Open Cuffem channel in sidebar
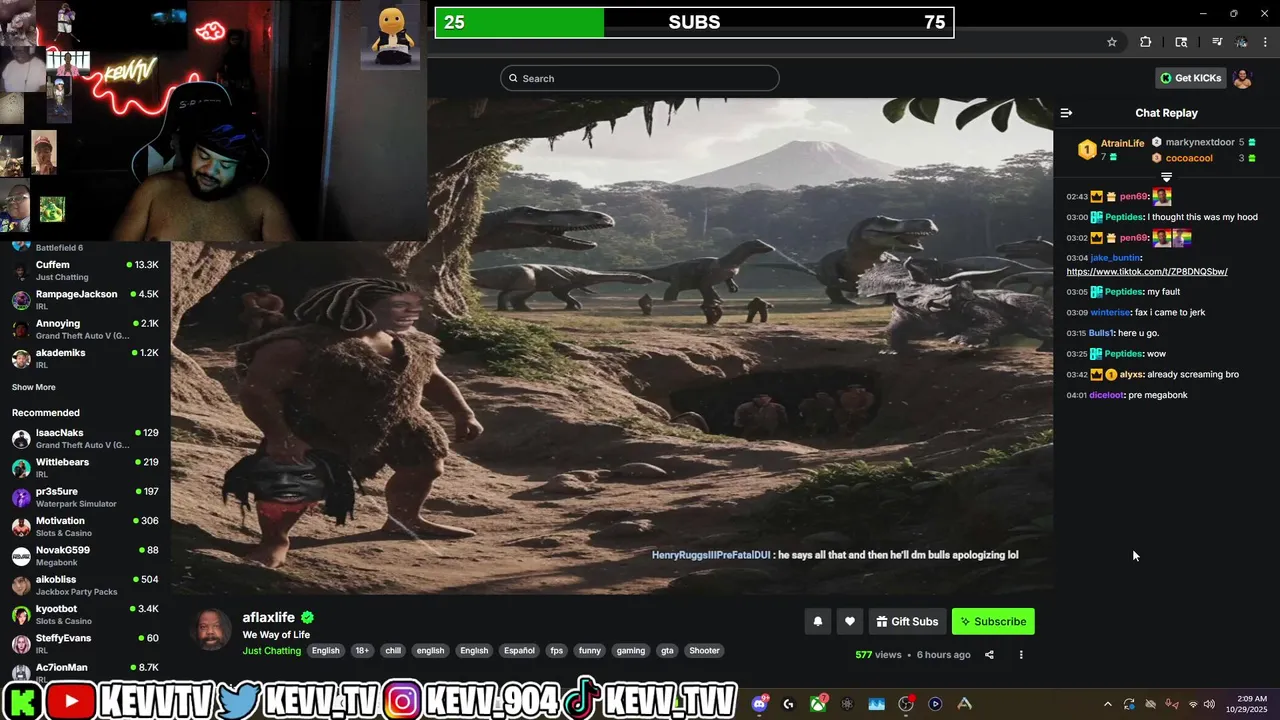The image size is (1280, 720). tap(85, 270)
